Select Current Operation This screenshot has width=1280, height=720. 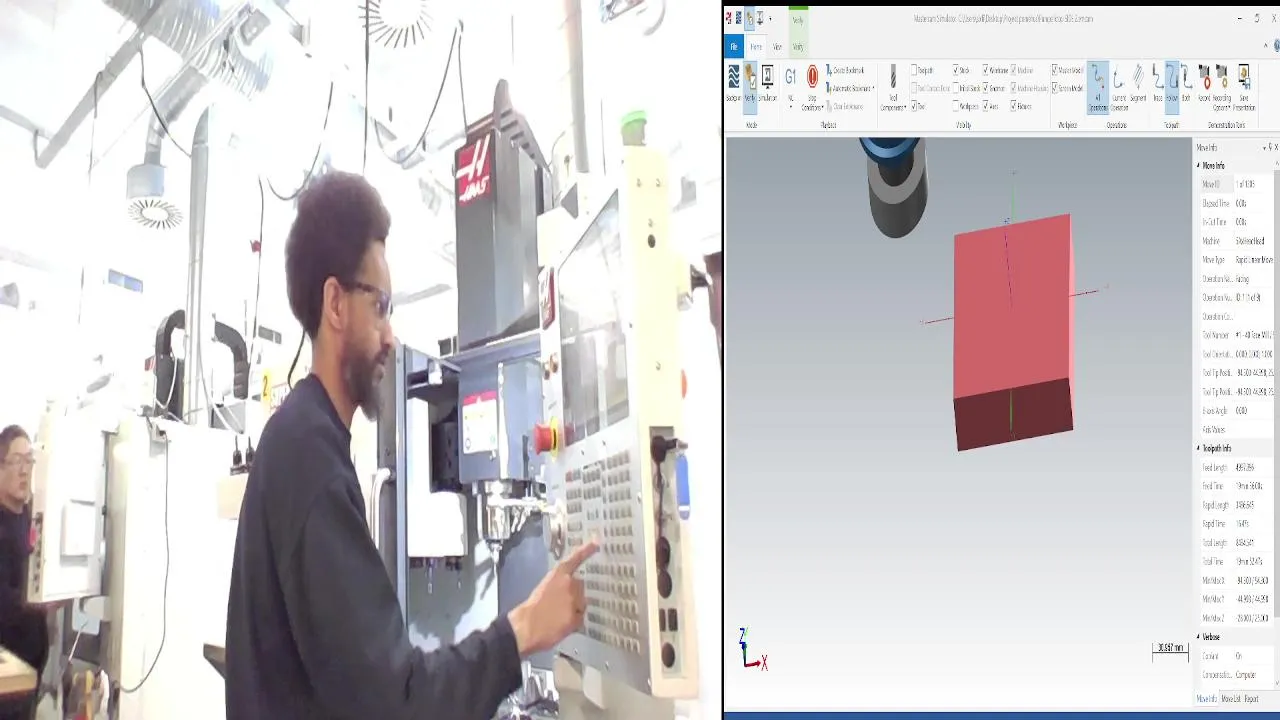click(1118, 87)
